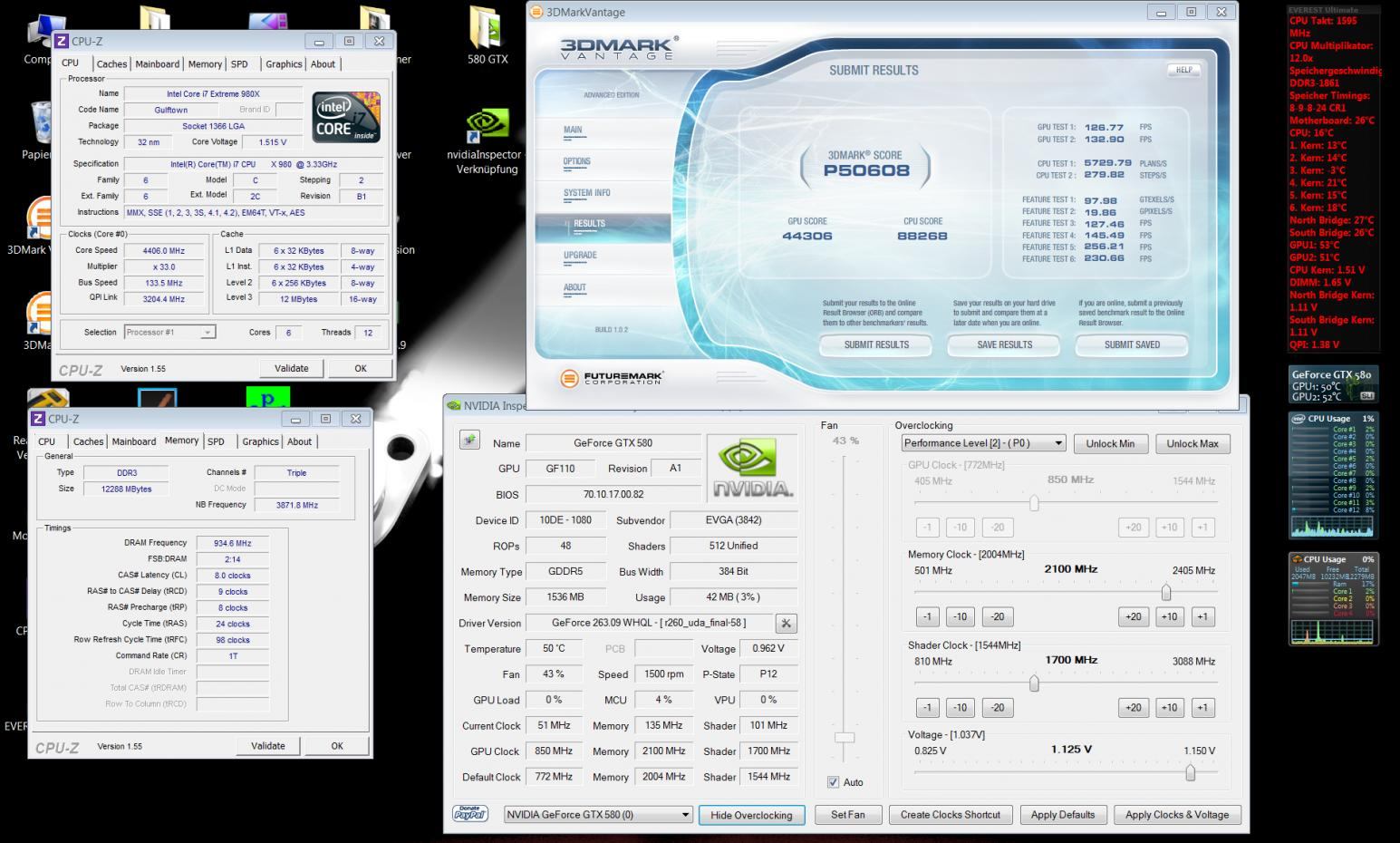This screenshot has width=1400, height=843.
Task: Click the Intel Core i7 logo in CPU-Z
Action: pyautogui.click(x=346, y=116)
